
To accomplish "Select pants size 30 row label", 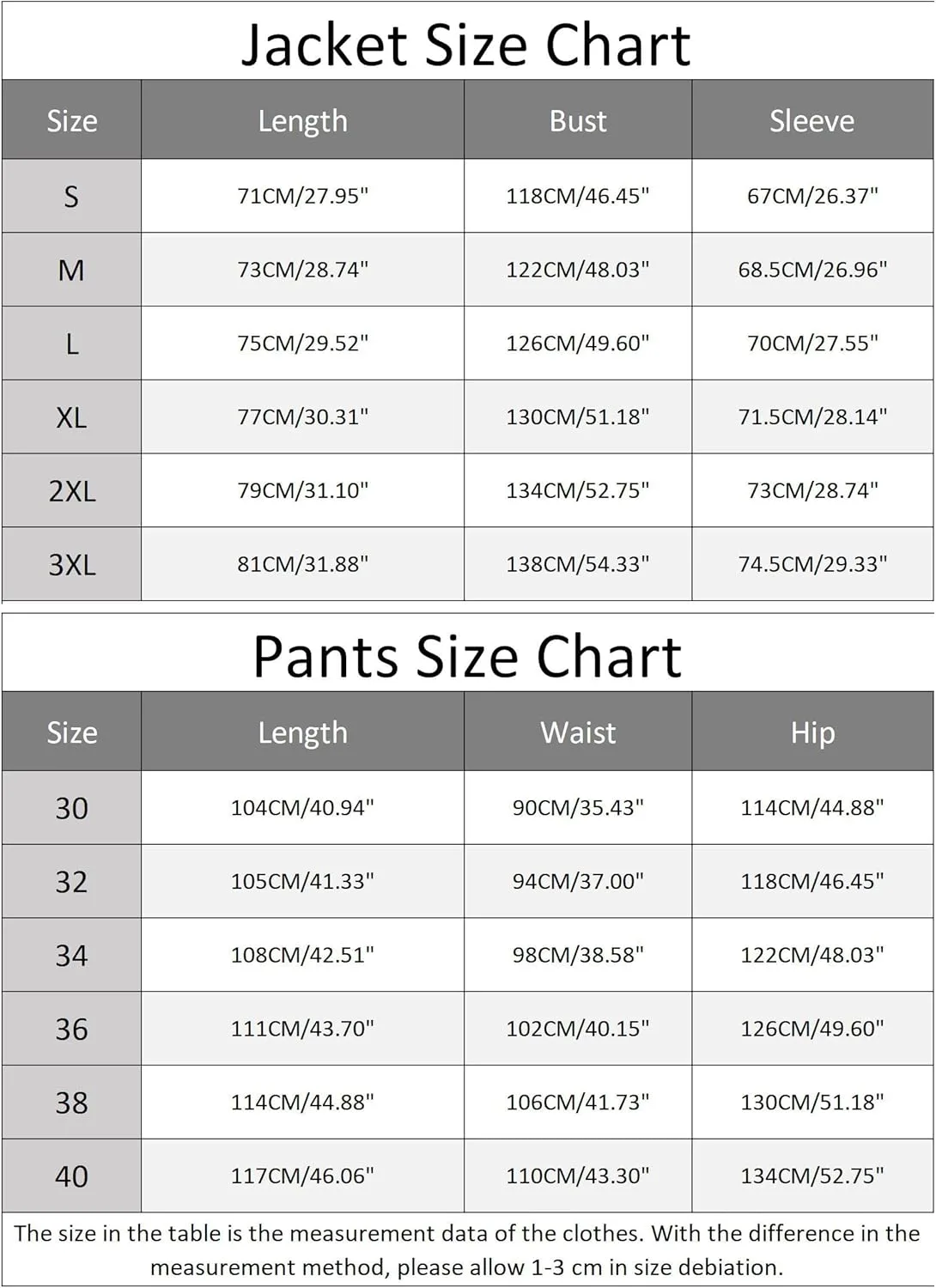I will pyautogui.click(x=71, y=807).
